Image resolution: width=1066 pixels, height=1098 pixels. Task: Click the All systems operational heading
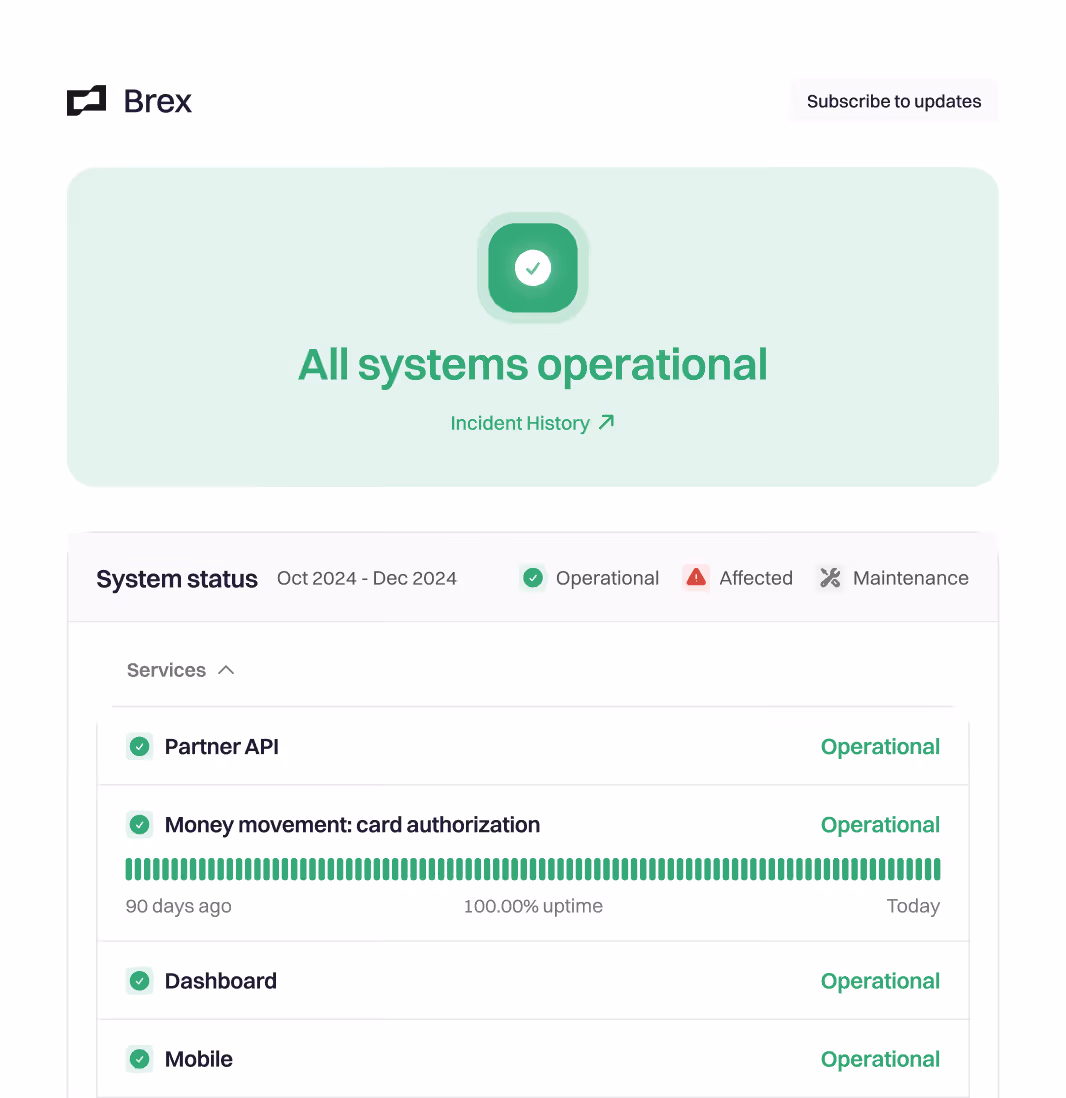pyautogui.click(x=533, y=365)
